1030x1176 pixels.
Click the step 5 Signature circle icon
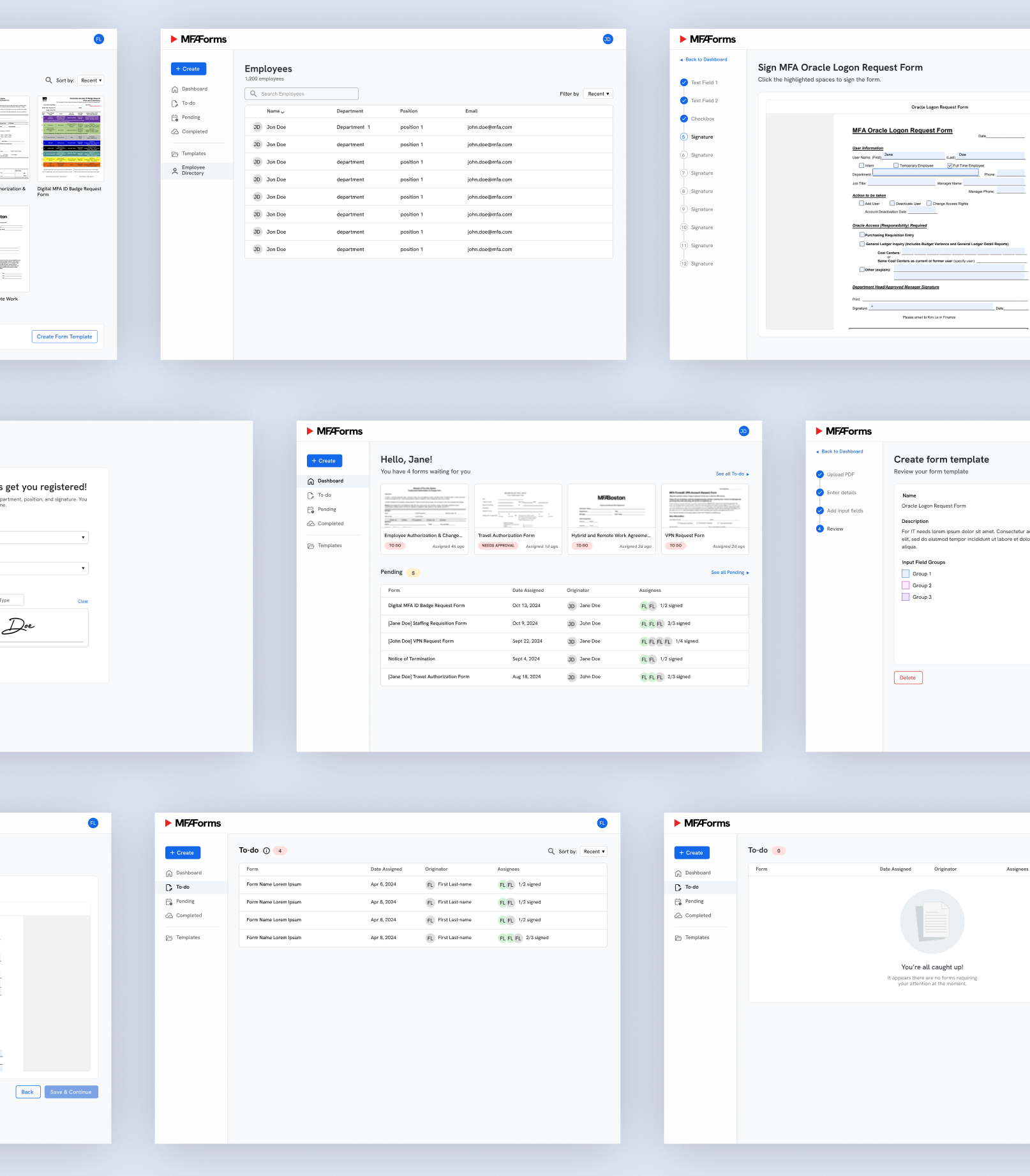(x=683, y=137)
